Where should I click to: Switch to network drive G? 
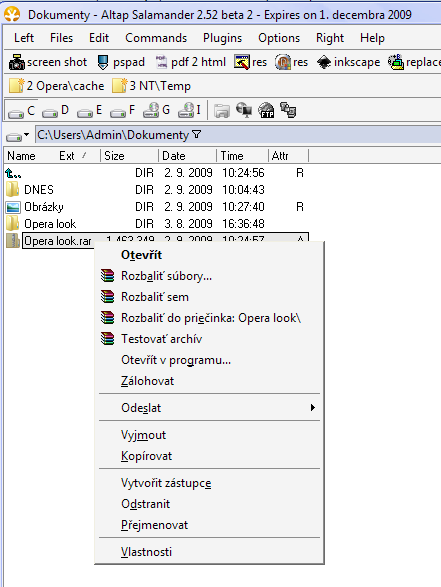(x=156, y=110)
